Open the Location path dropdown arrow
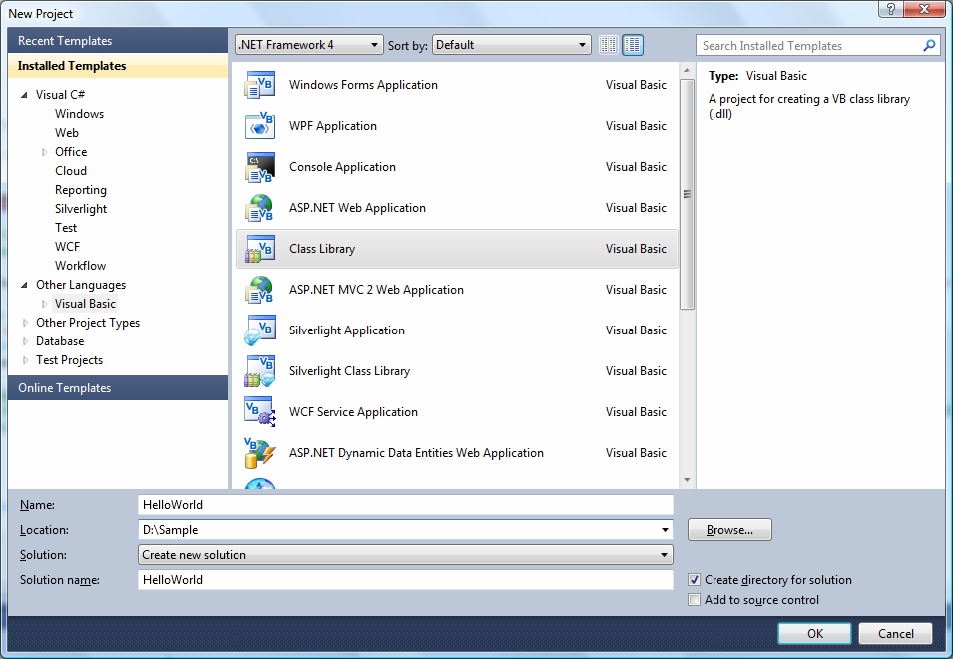Viewport: 953px width, 659px height. click(x=665, y=530)
